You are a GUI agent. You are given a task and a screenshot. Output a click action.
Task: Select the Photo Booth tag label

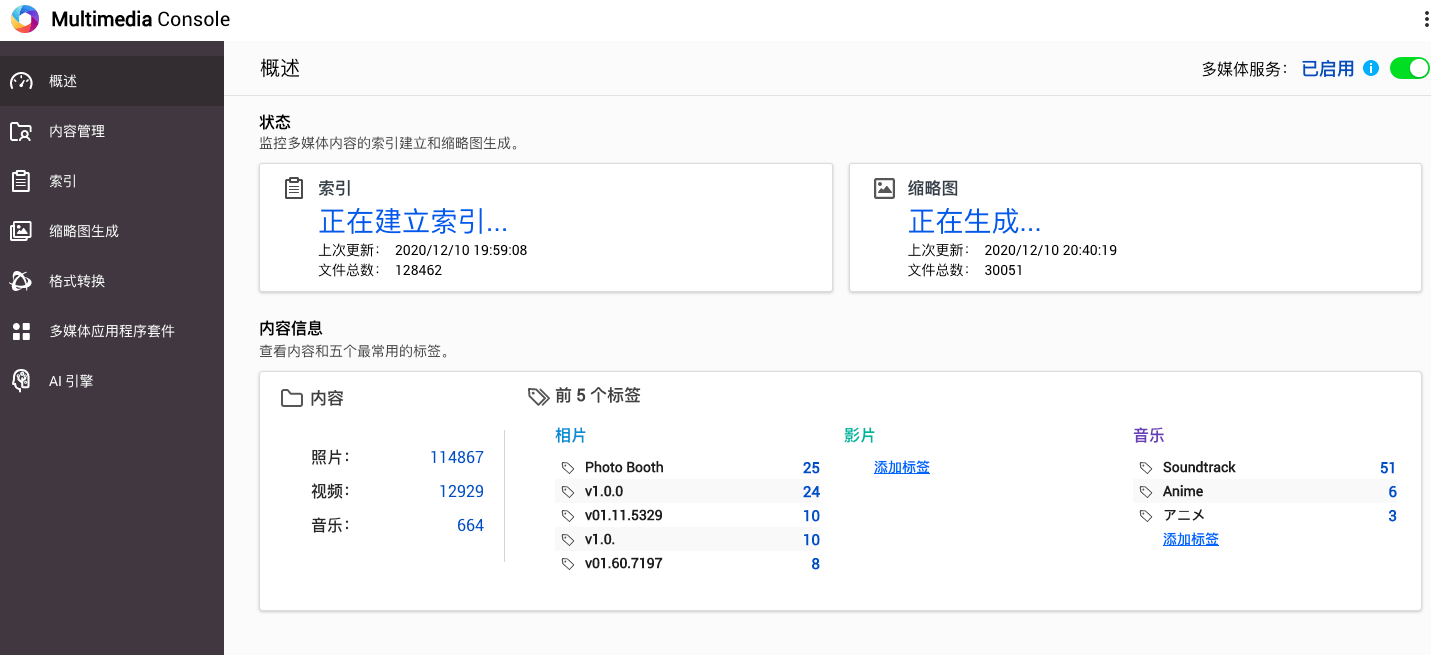click(624, 467)
